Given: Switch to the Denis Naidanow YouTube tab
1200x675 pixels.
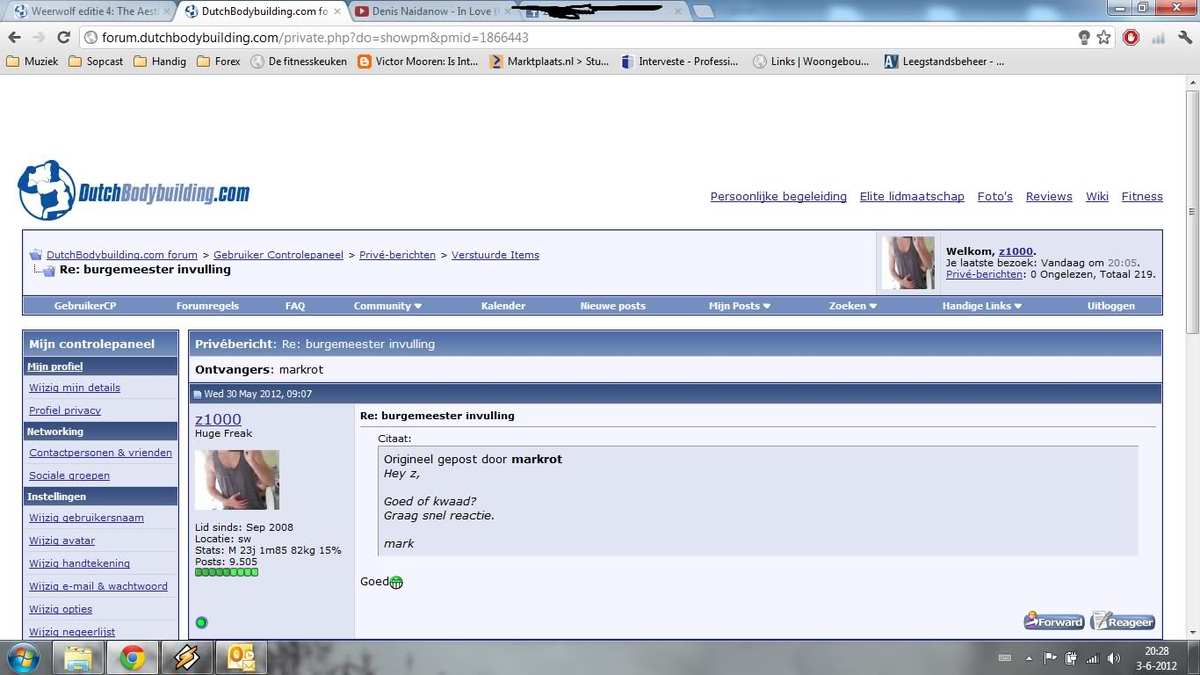Looking at the screenshot, I should (x=431, y=12).
